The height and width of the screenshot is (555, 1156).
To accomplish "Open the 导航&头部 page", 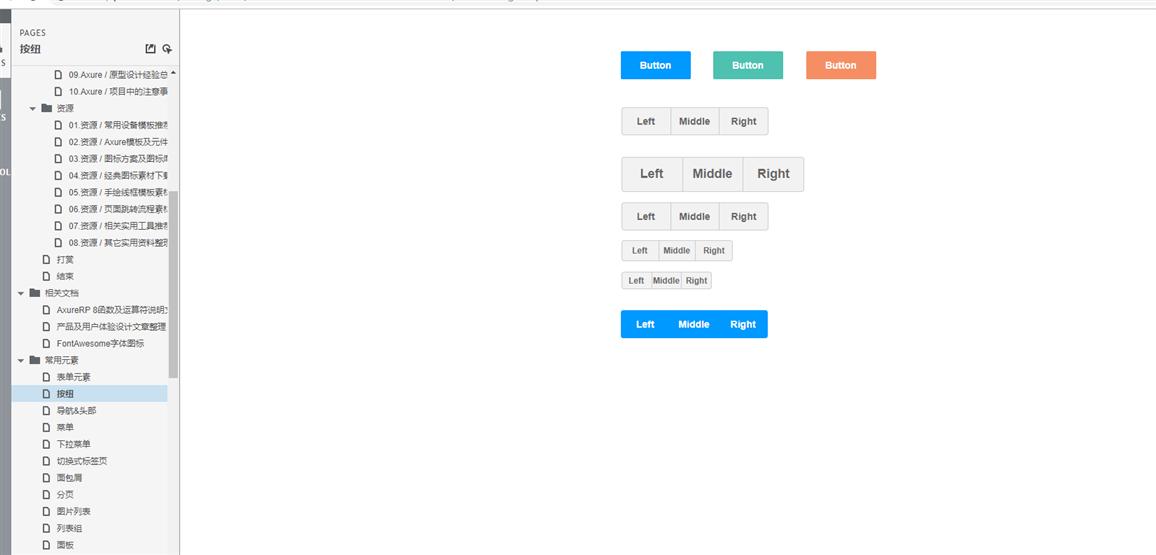I will click(76, 411).
